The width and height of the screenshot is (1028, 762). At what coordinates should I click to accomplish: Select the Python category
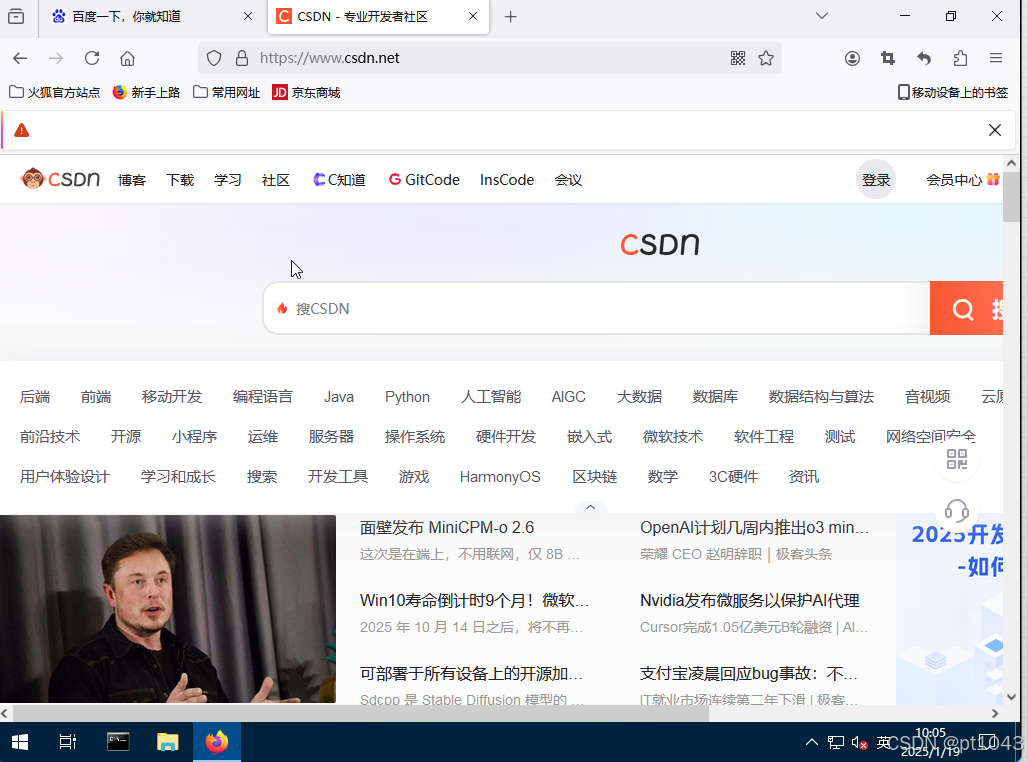click(407, 397)
